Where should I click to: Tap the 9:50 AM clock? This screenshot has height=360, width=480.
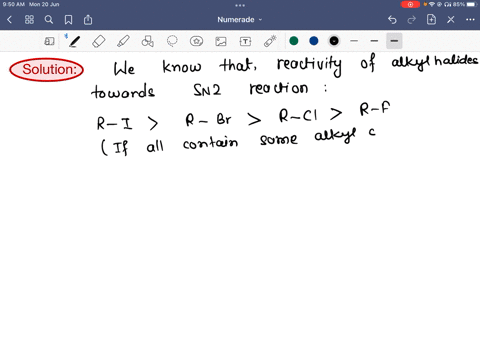pos(13,4)
